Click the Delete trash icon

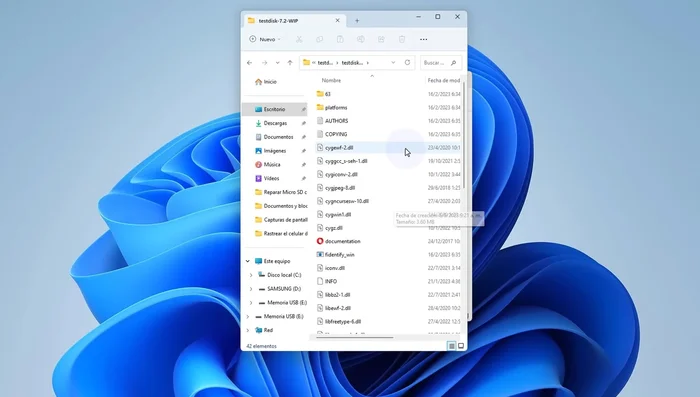(x=402, y=39)
